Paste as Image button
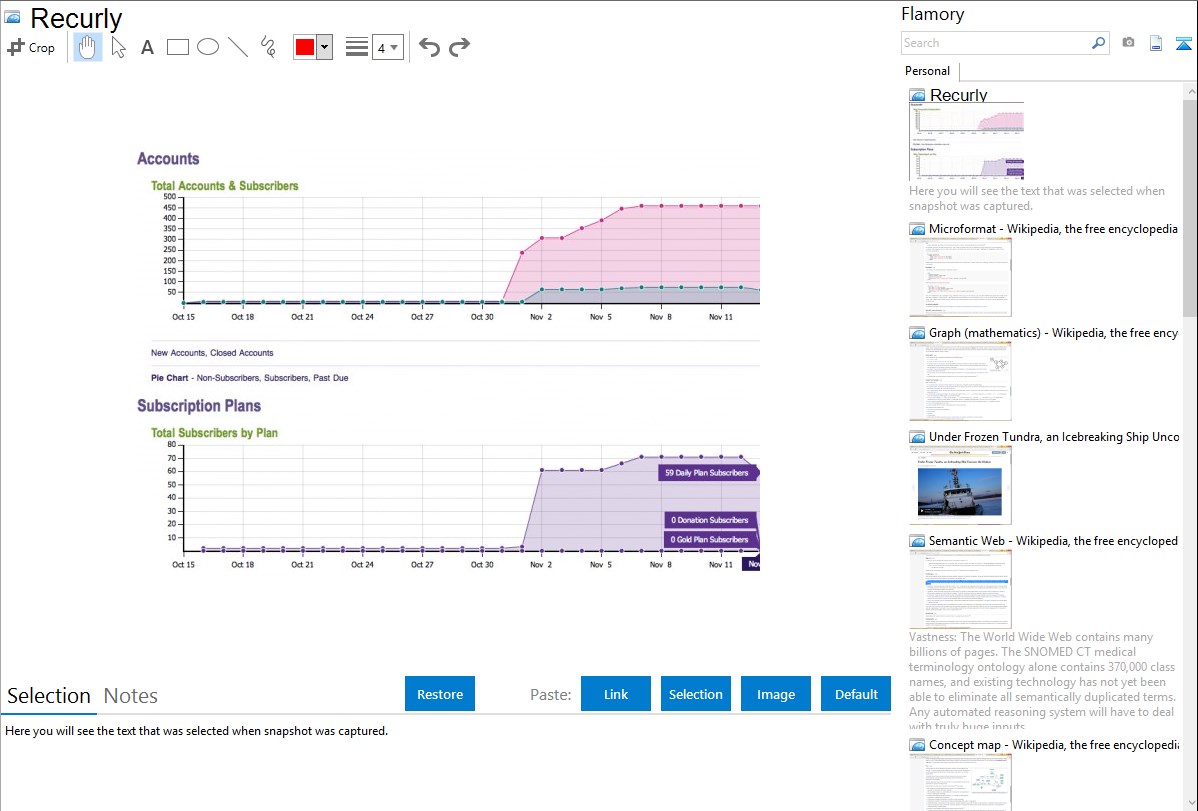 [x=775, y=694]
